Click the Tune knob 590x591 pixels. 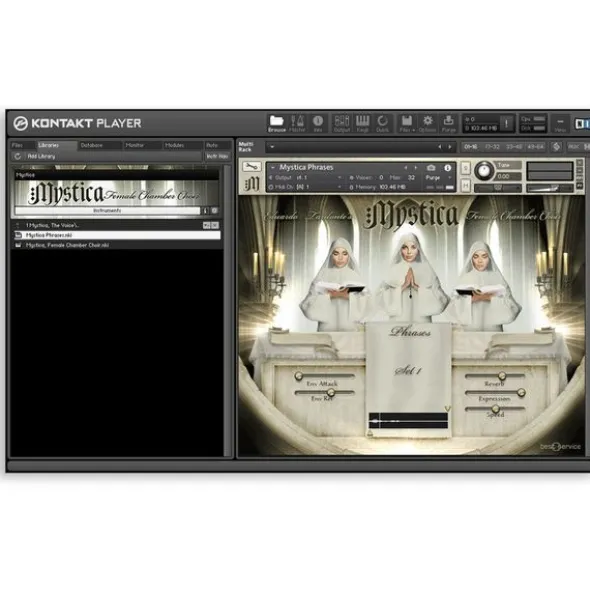[x=484, y=171]
